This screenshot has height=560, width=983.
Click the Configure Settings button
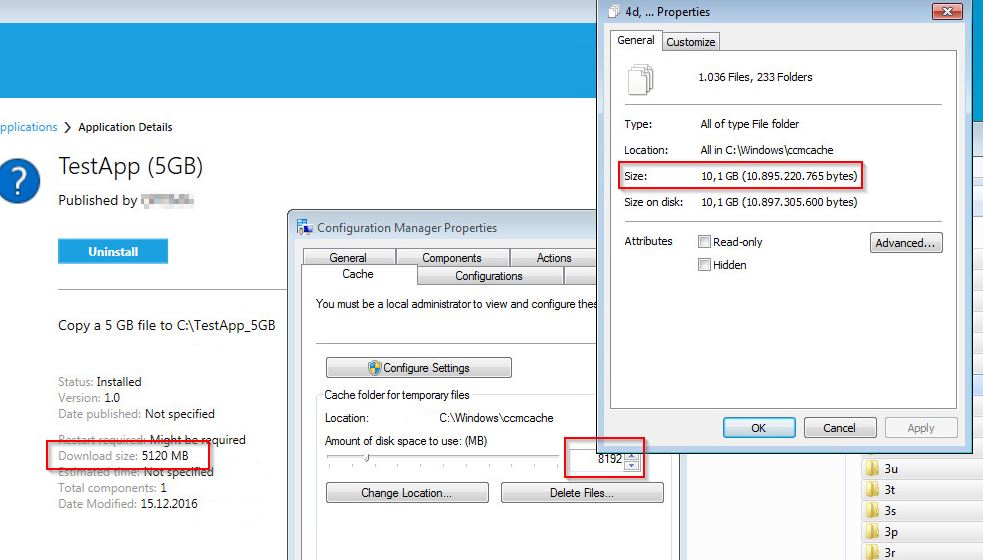click(x=419, y=367)
